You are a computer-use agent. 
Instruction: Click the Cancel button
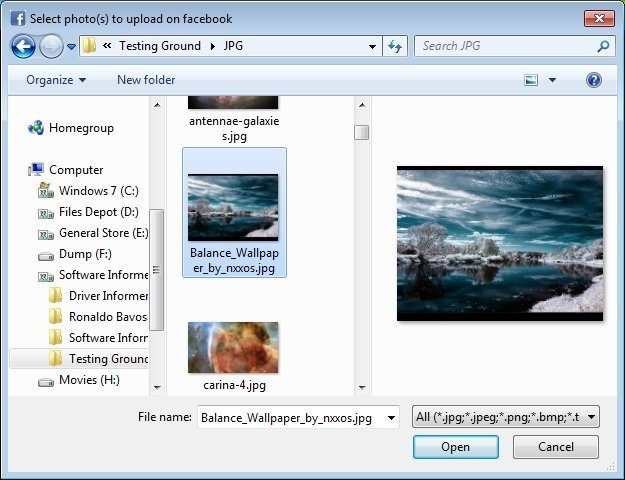(x=556, y=447)
